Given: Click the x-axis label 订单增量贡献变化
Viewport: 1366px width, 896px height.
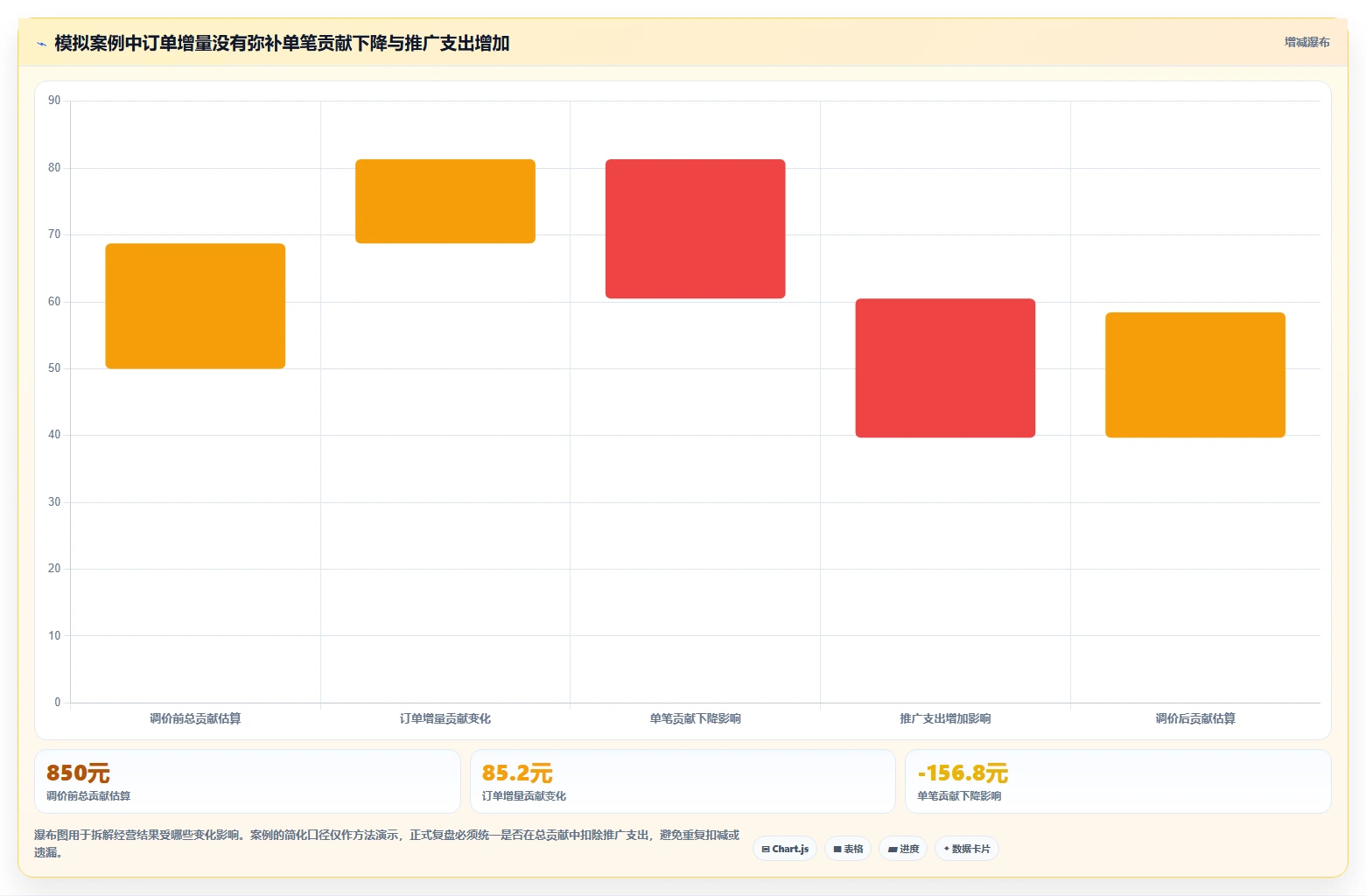Looking at the screenshot, I should tap(445, 718).
